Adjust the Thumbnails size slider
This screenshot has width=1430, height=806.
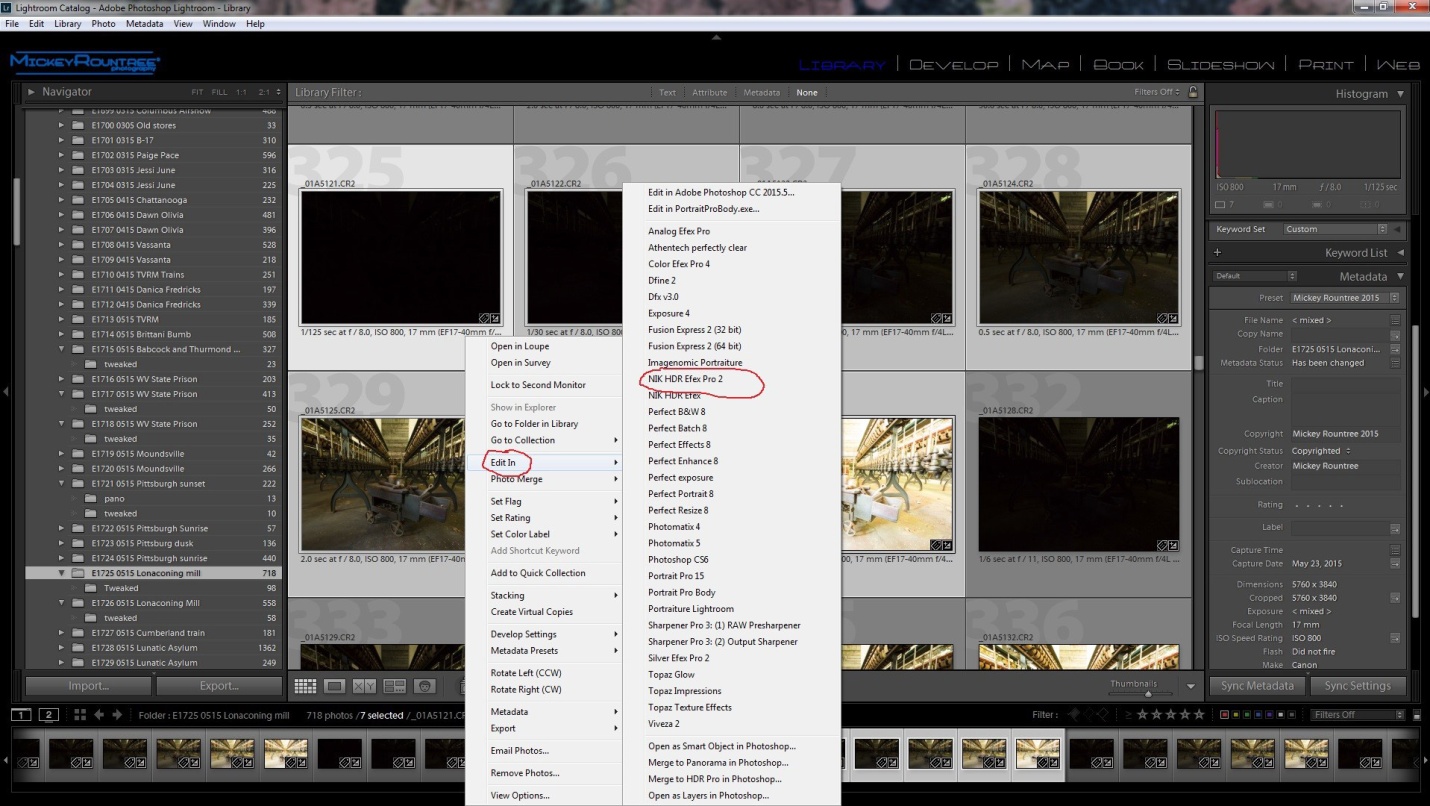(x=1147, y=693)
